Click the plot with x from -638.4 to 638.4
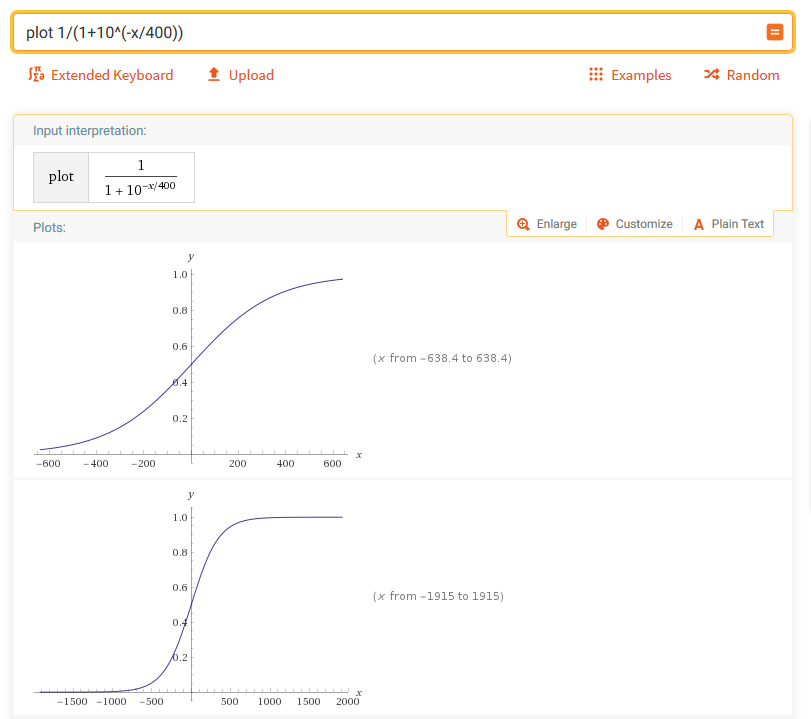 click(x=191, y=360)
